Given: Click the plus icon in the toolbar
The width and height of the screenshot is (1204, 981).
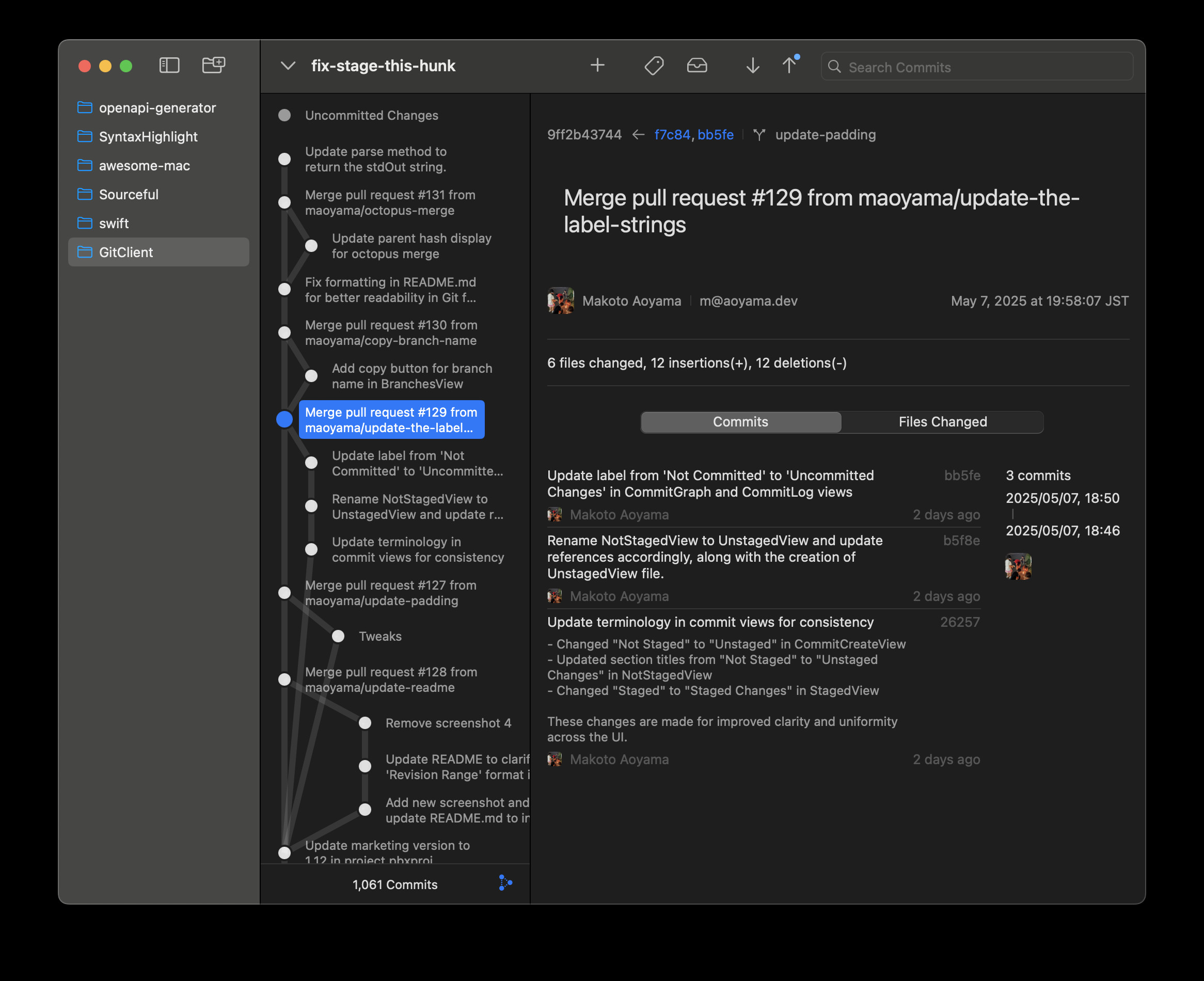Looking at the screenshot, I should pyautogui.click(x=597, y=66).
